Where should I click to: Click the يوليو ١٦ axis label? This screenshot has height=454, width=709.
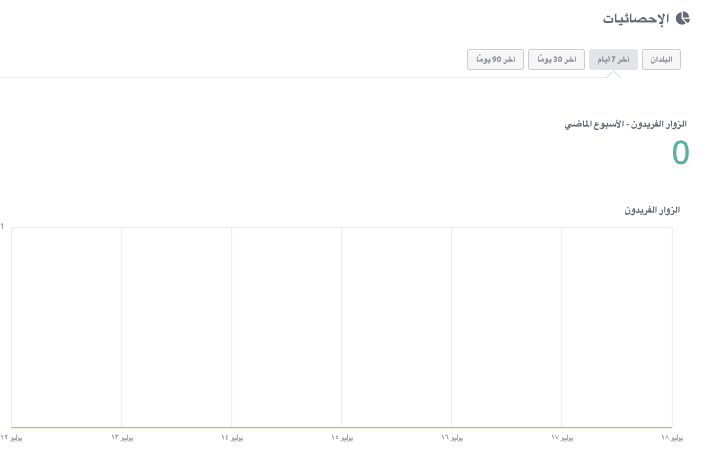click(452, 438)
